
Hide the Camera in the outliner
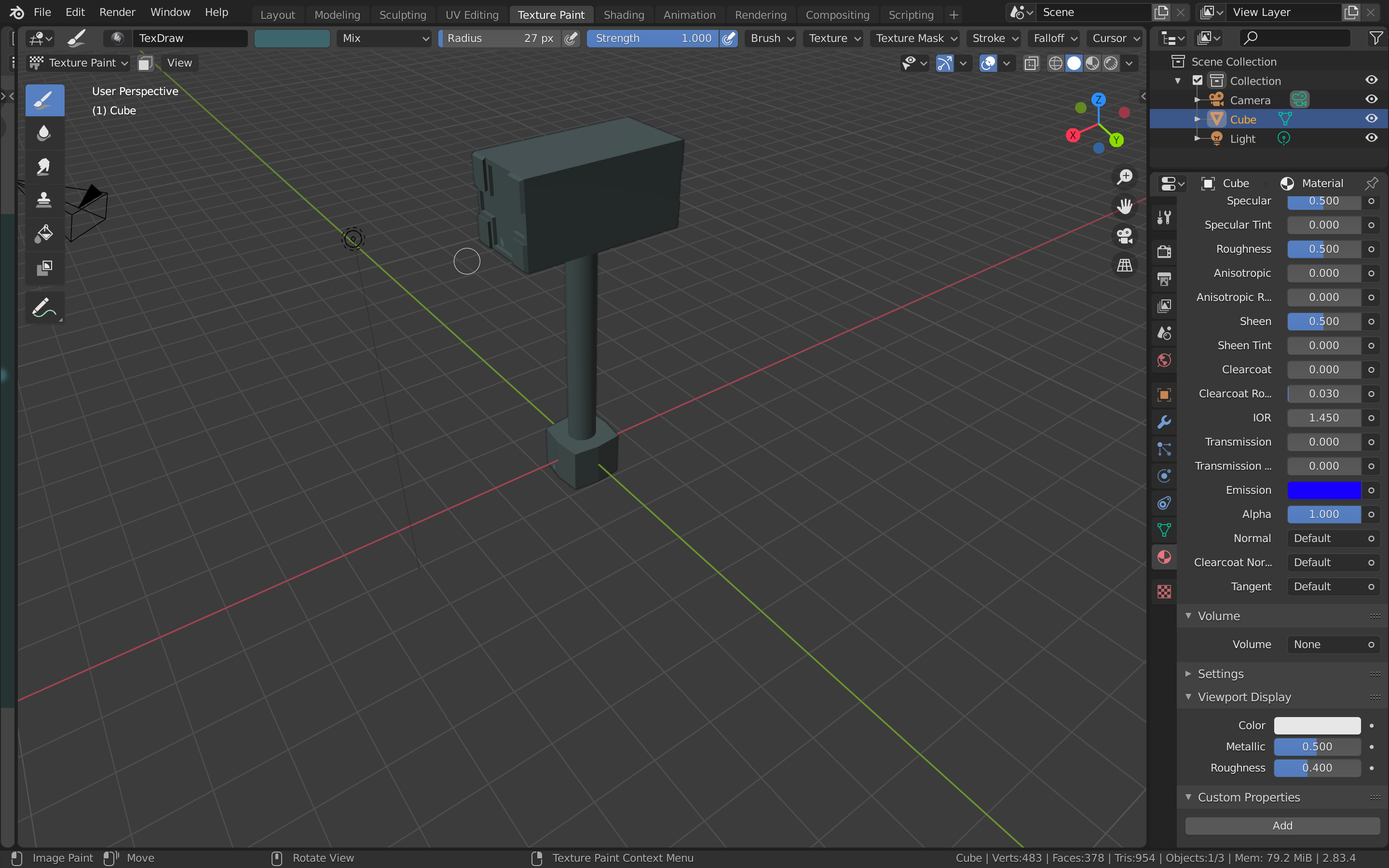click(1371, 99)
